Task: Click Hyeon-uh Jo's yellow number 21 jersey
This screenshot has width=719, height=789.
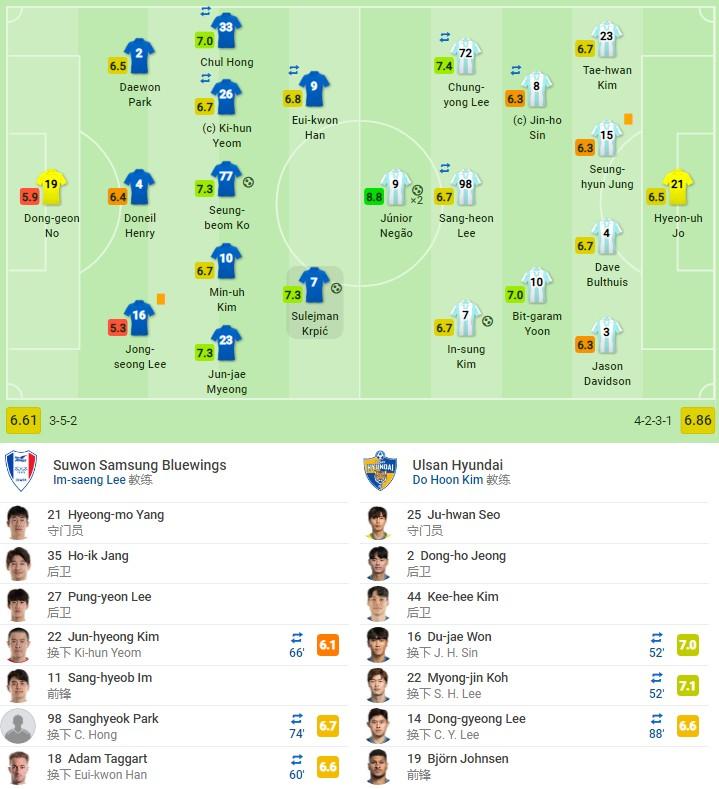Action: pyautogui.click(x=678, y=185)
